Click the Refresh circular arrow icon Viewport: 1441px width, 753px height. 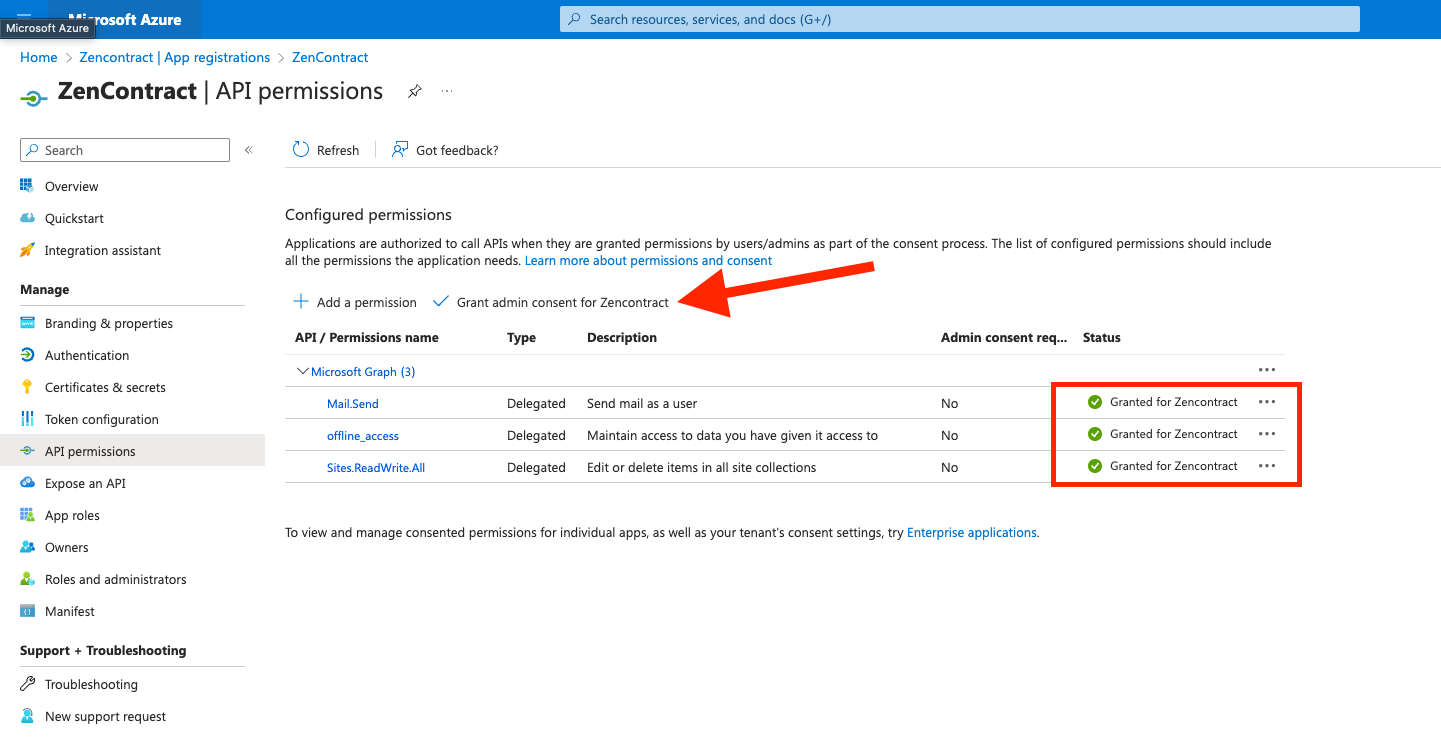(301, 150)
